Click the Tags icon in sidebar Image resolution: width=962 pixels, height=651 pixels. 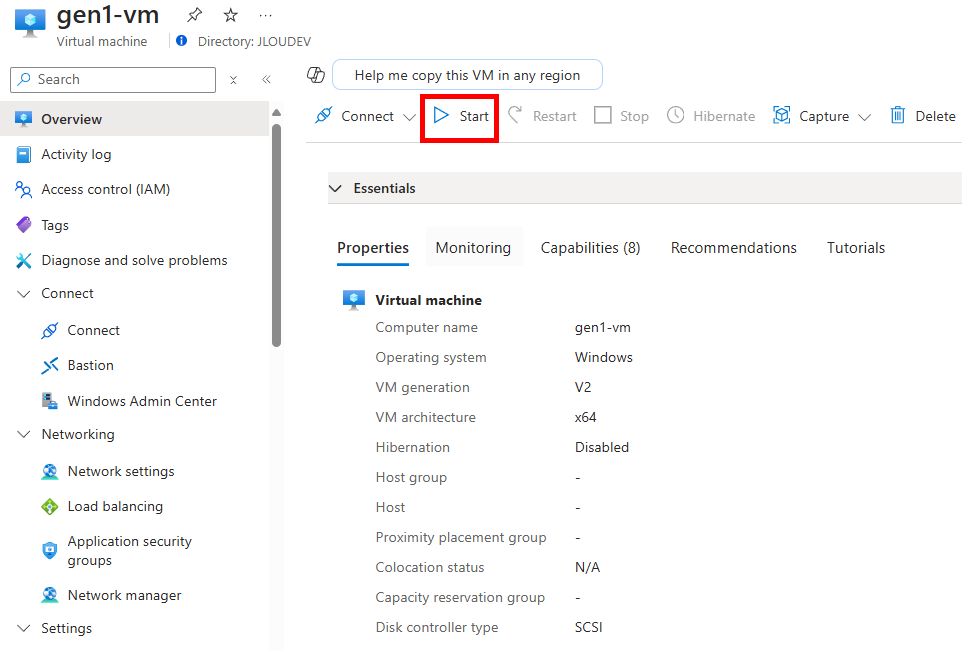tap(23, 225)
